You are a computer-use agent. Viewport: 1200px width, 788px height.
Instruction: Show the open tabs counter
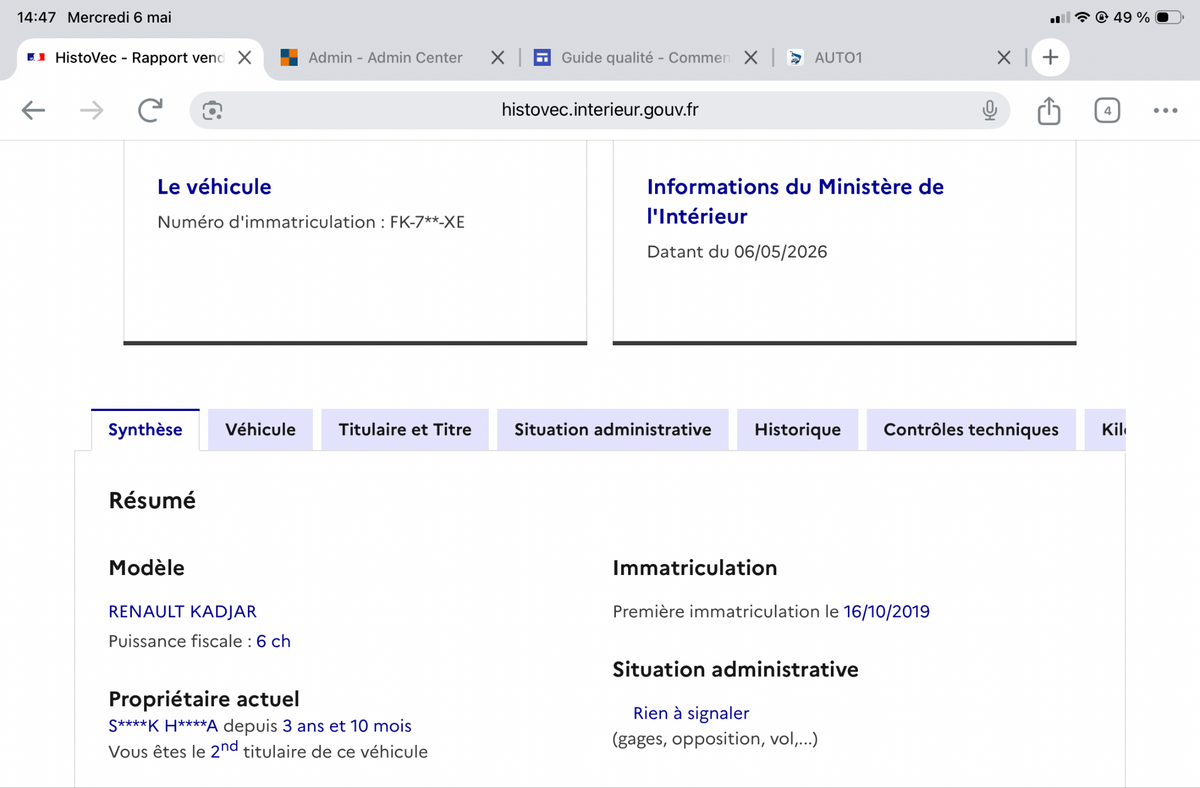1107,111
